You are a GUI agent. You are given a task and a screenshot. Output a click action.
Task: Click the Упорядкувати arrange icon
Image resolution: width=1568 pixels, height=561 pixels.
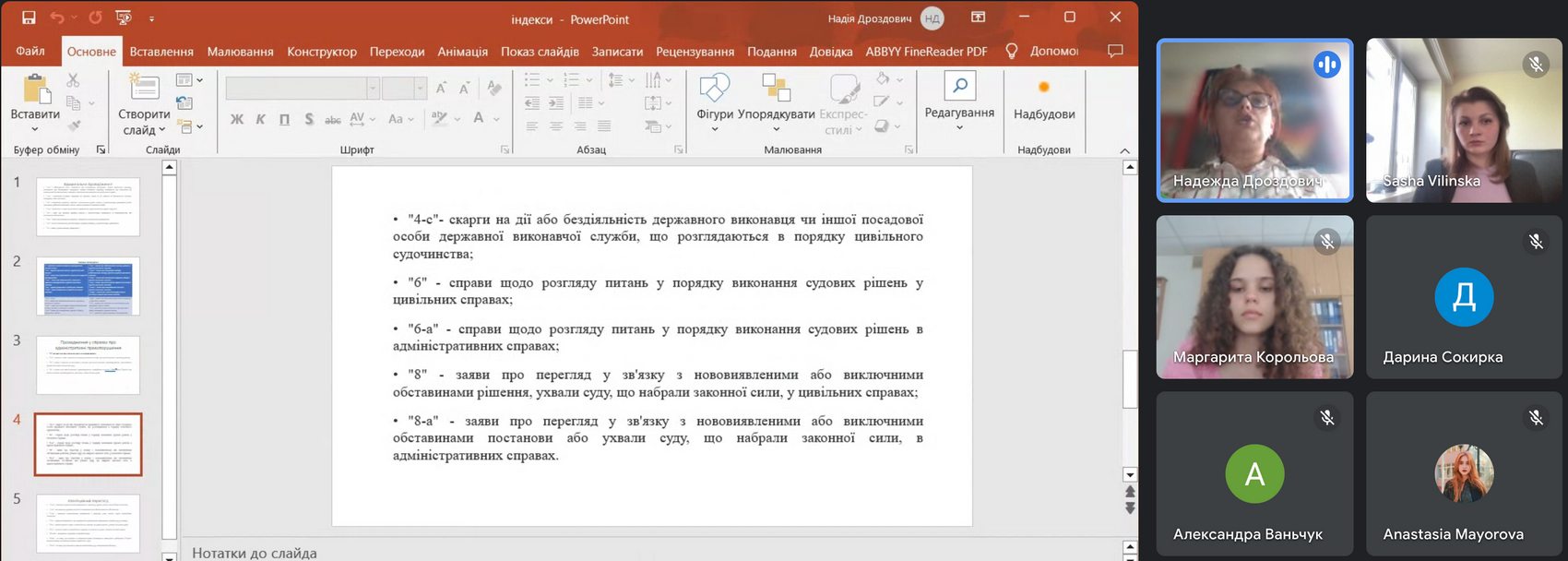click(x=776, y=89)
